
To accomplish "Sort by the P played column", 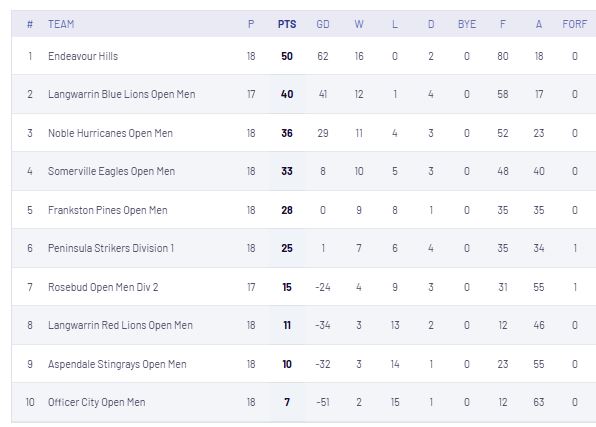I will (251, 24).
